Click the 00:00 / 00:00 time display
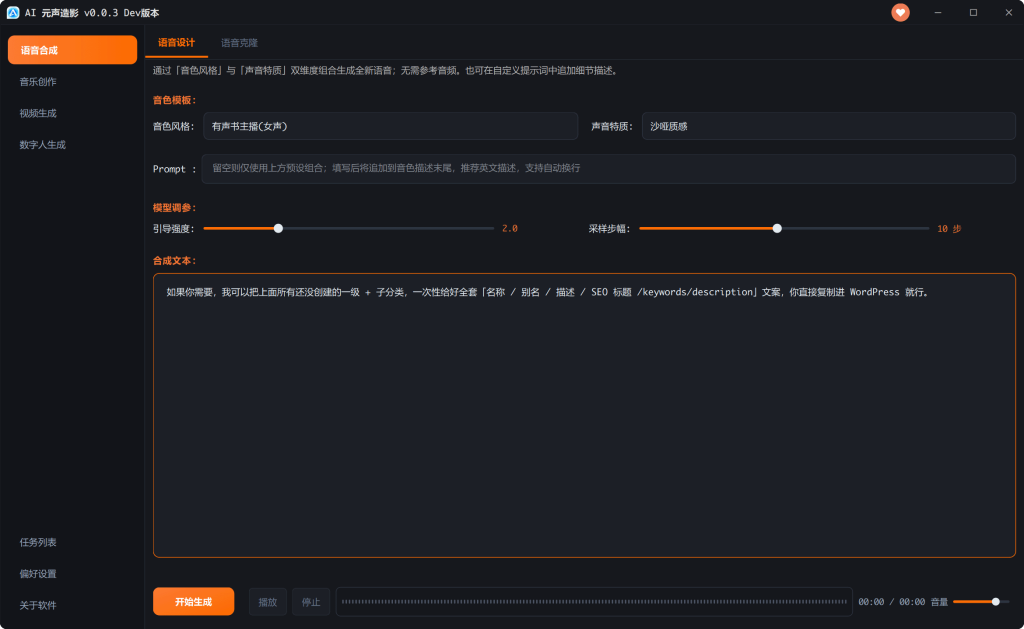The height and width of the screenshot is (629, 1024). [x=891, y=602]
